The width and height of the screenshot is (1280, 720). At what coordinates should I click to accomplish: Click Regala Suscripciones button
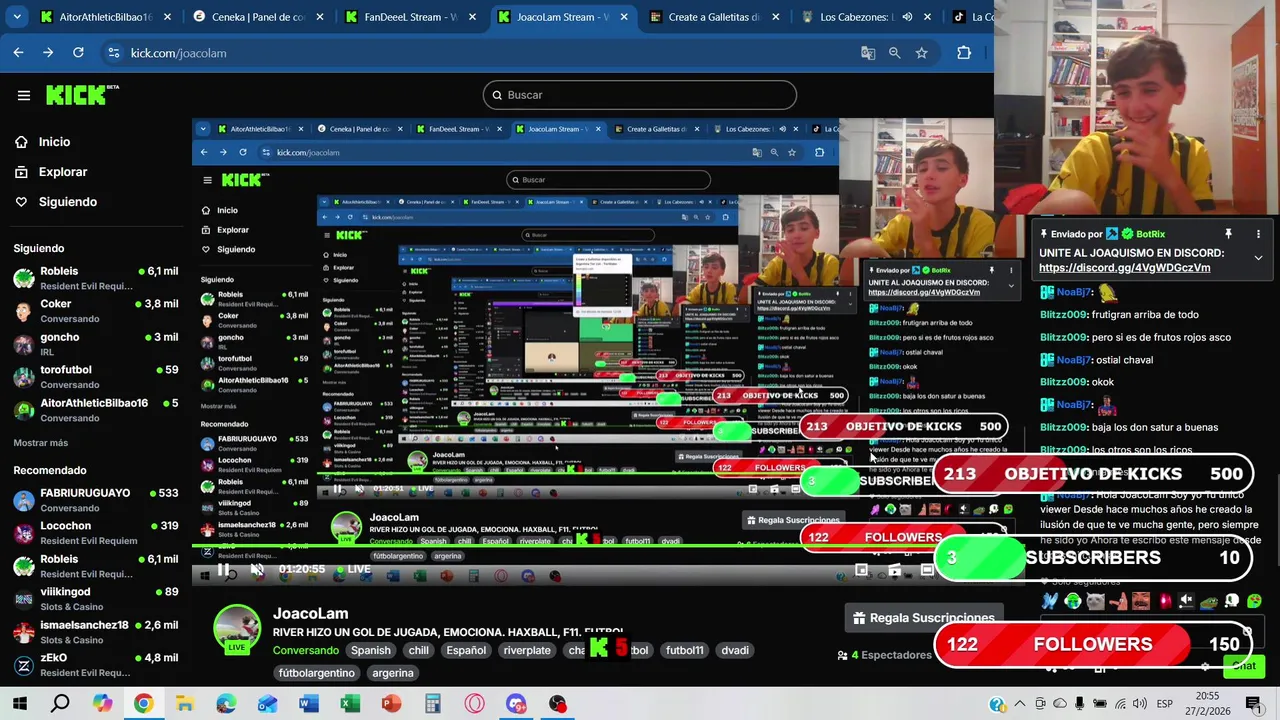[922, 618]
